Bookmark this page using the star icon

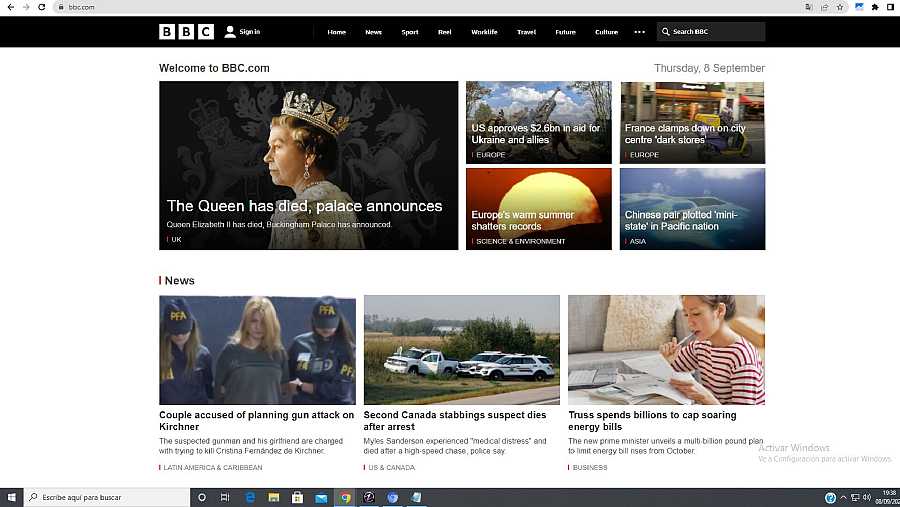840,7
